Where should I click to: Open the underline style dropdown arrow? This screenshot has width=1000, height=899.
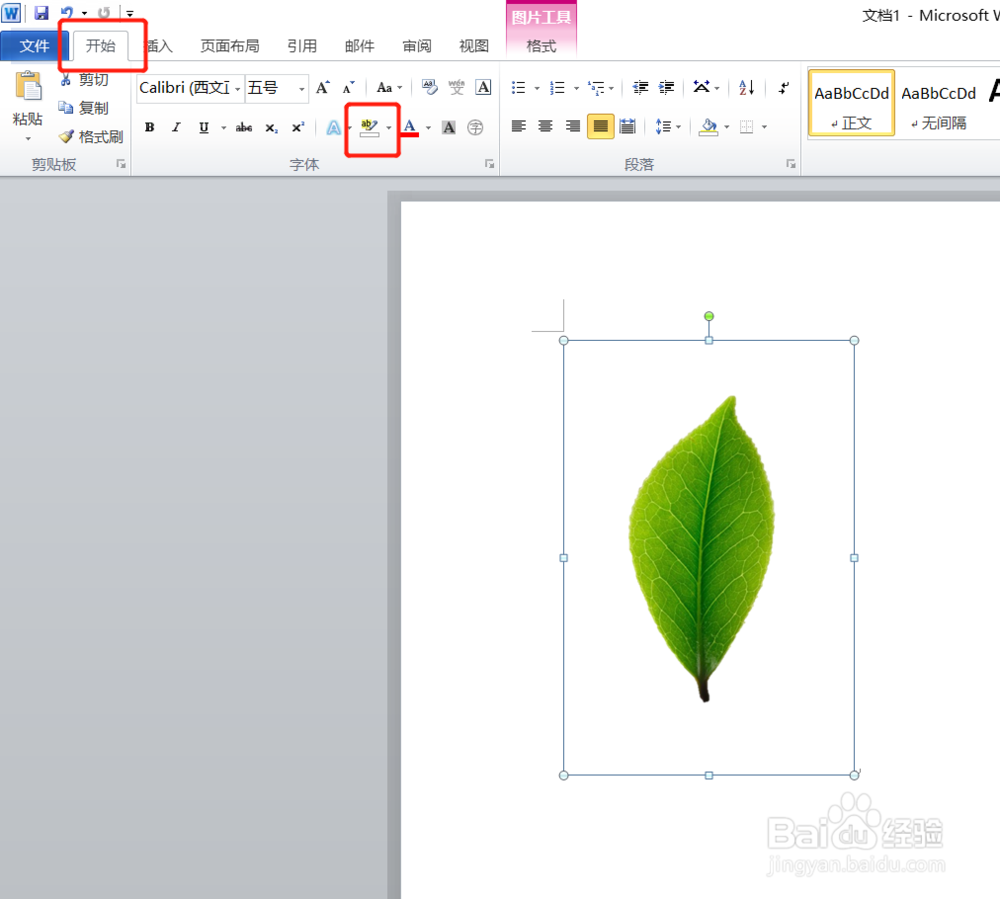pyautogui.click(x=223, y=128)
